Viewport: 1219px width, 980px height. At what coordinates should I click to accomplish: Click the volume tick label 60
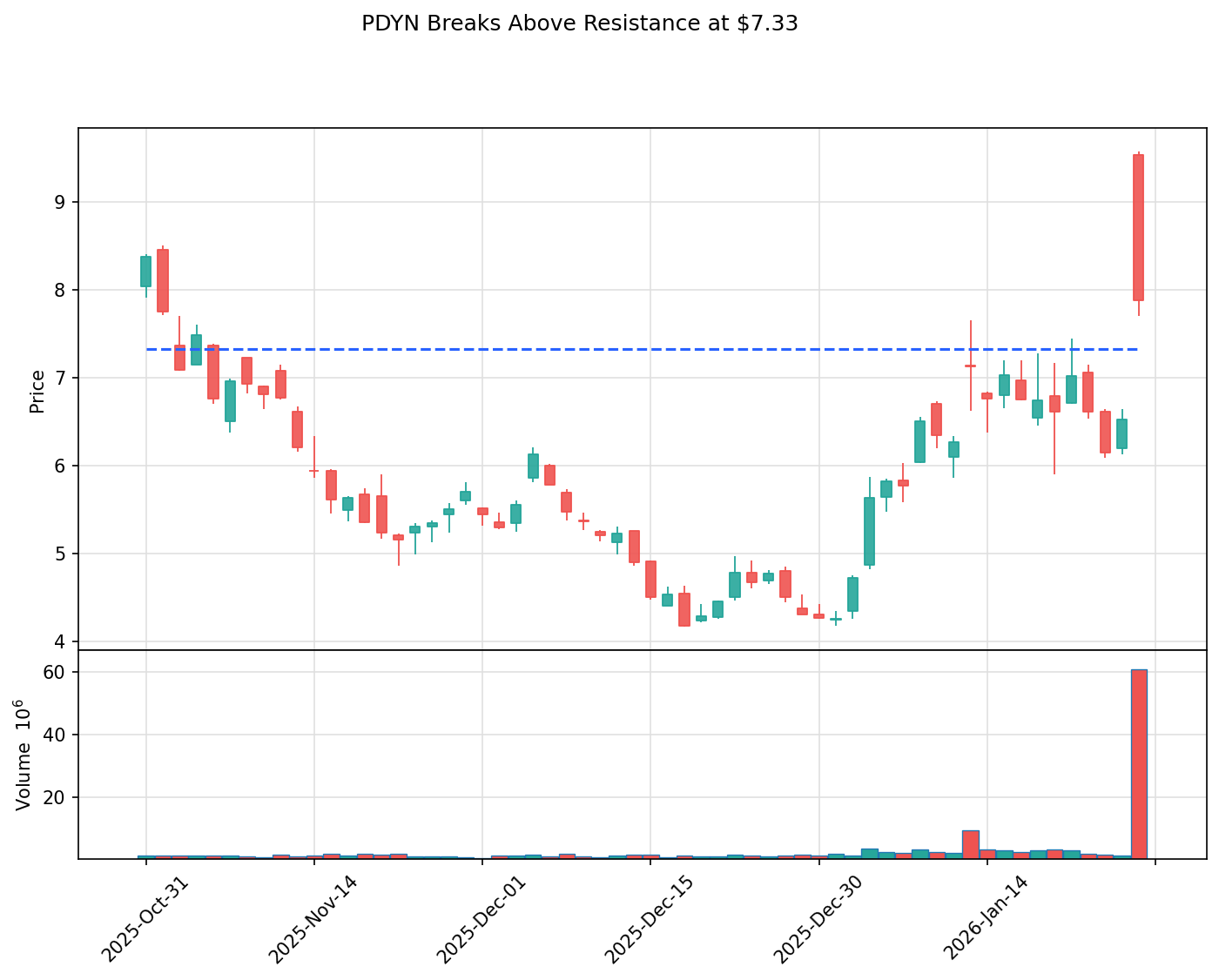[x=56, y=672]
